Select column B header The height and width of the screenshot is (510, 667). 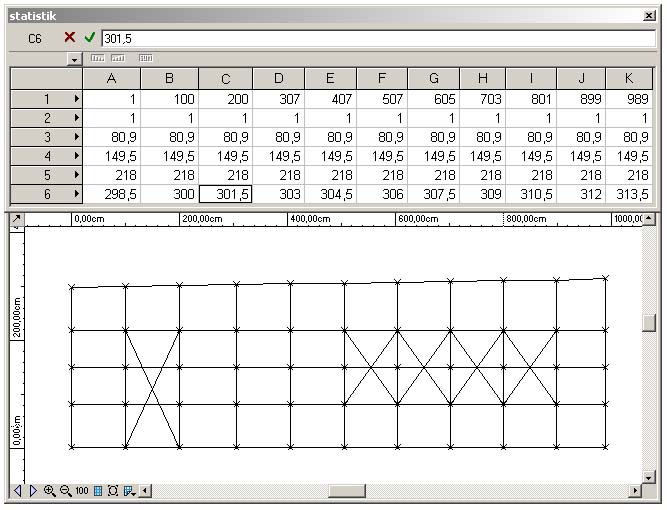point(169,78)
